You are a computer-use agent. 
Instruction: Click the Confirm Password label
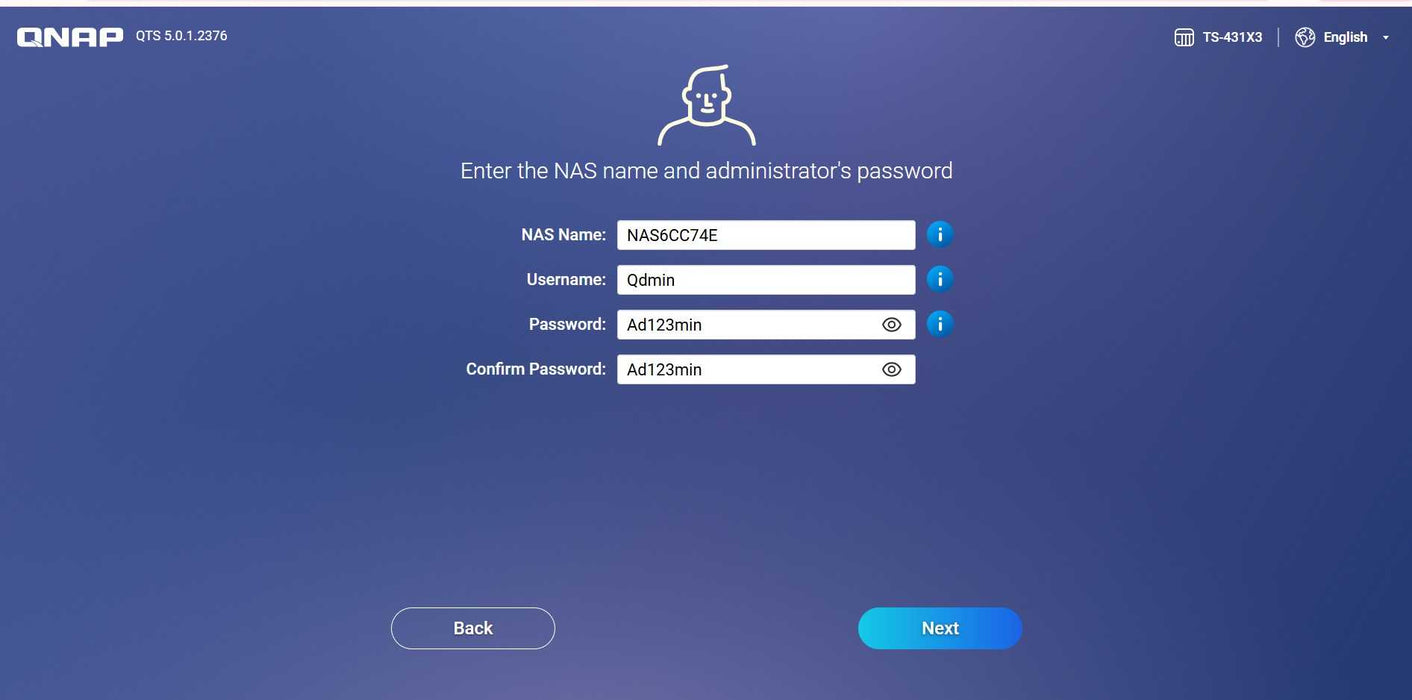click(x=536, y=369)
